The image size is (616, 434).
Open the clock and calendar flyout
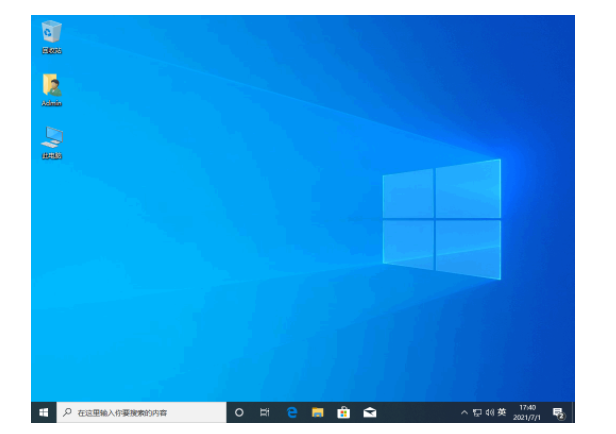(x=526, y=412)
